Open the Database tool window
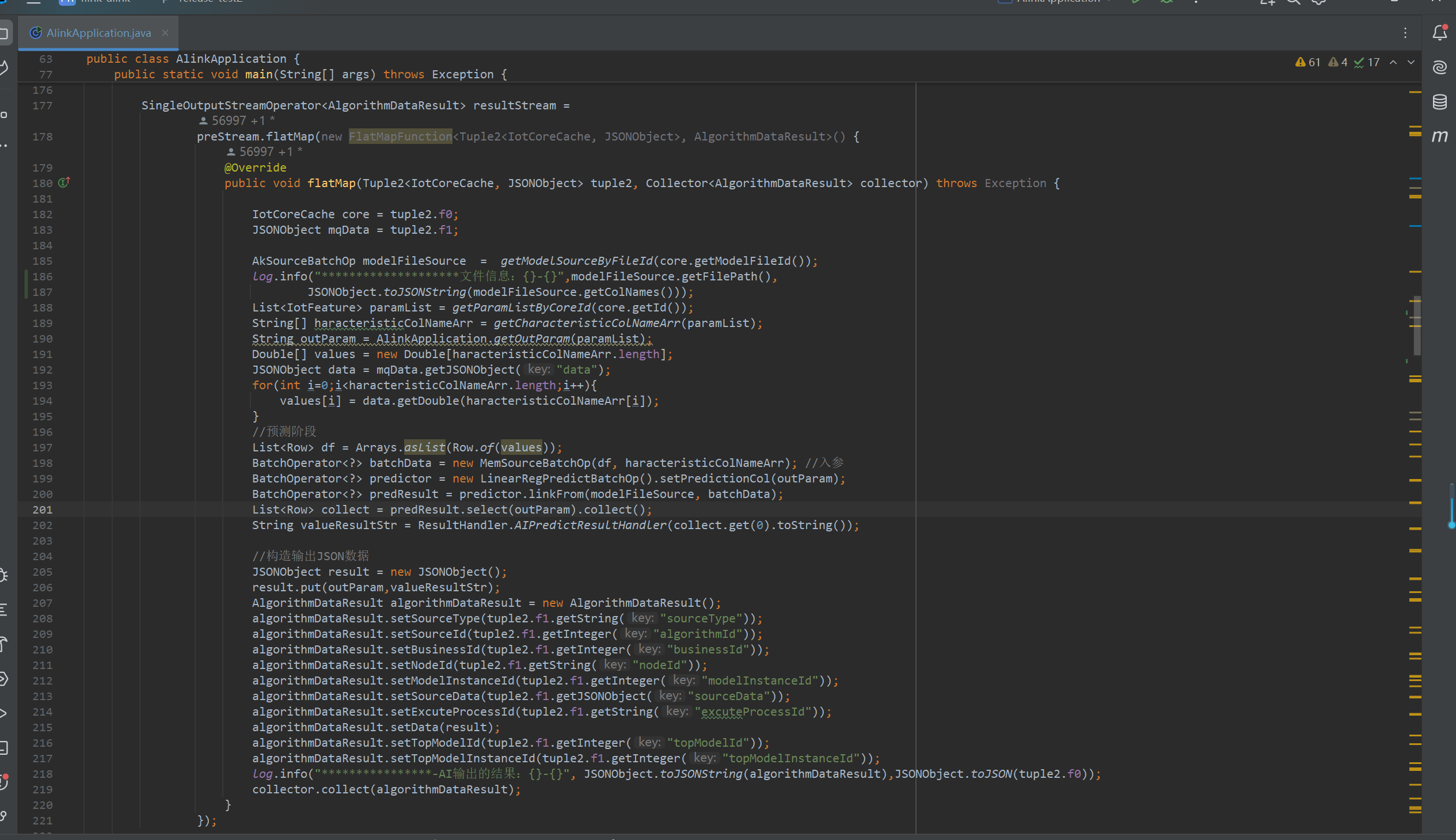Screen dimensions: 1456x840 click(x=1440, y=102)
